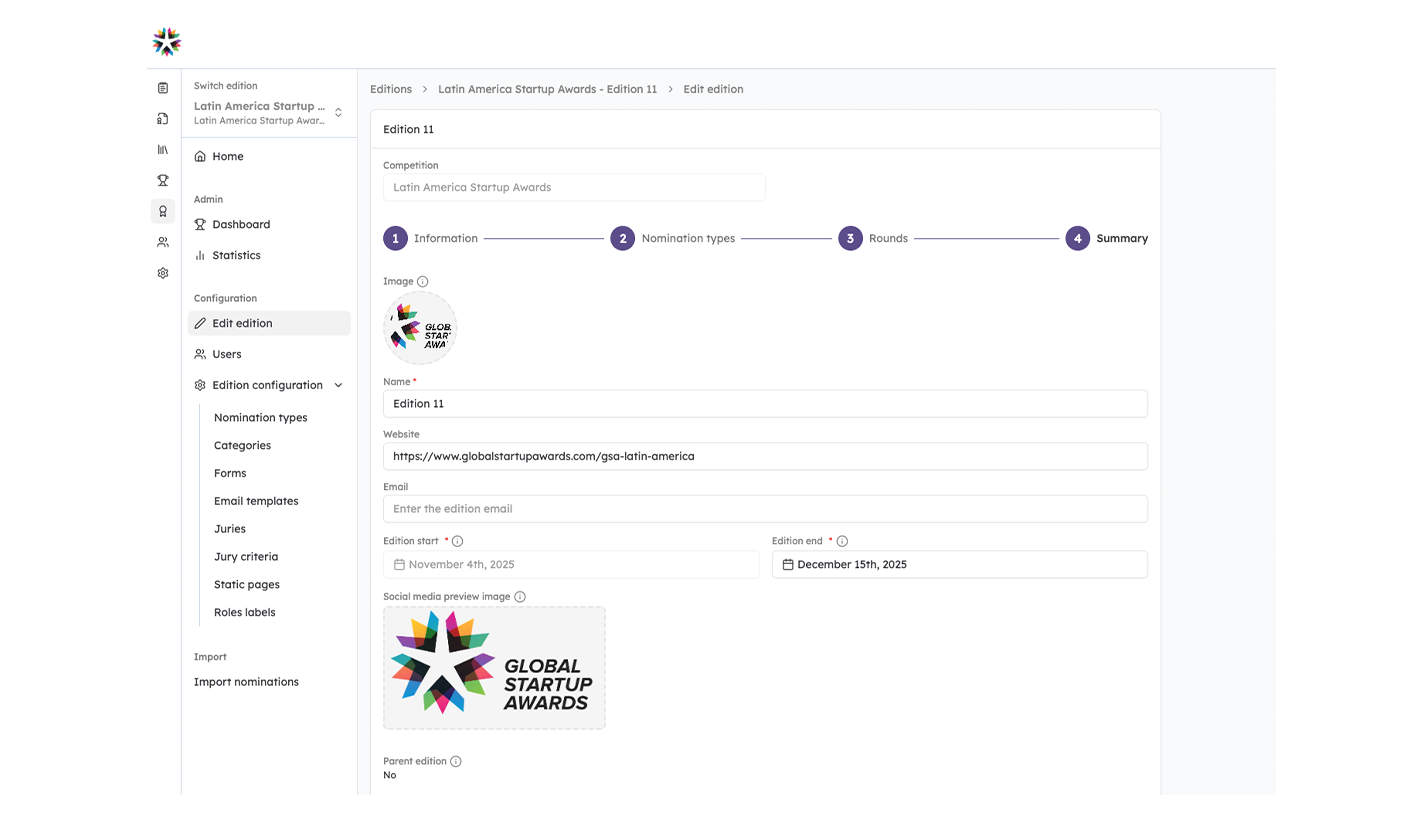Open the people icon in the icon rail
Screen dimensions: 1423x815
(x=163, y=242)
